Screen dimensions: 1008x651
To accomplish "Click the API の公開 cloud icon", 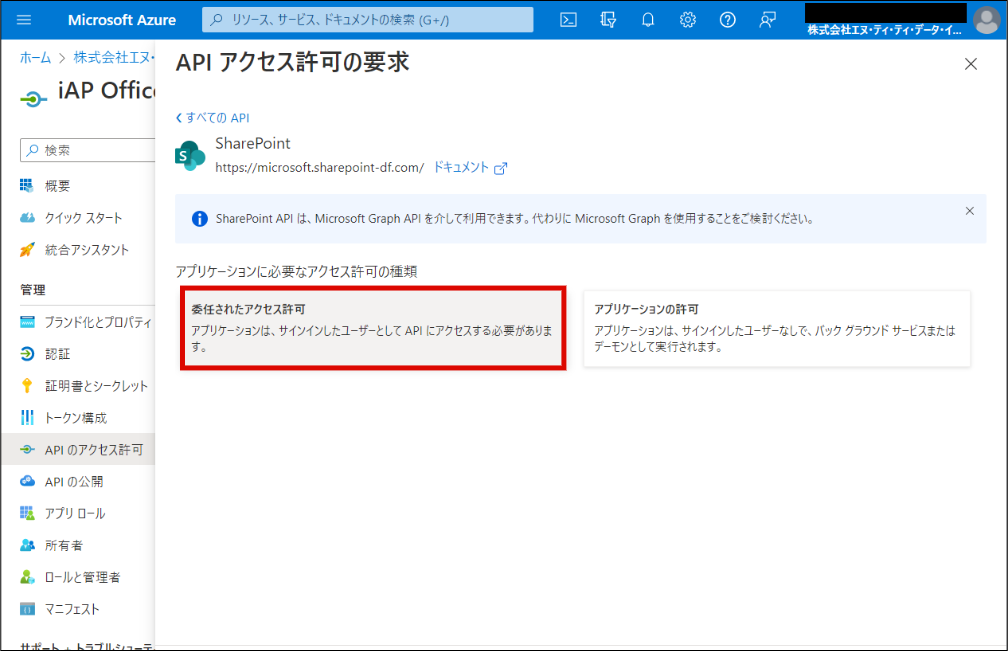I will click(x=27, y=481).
